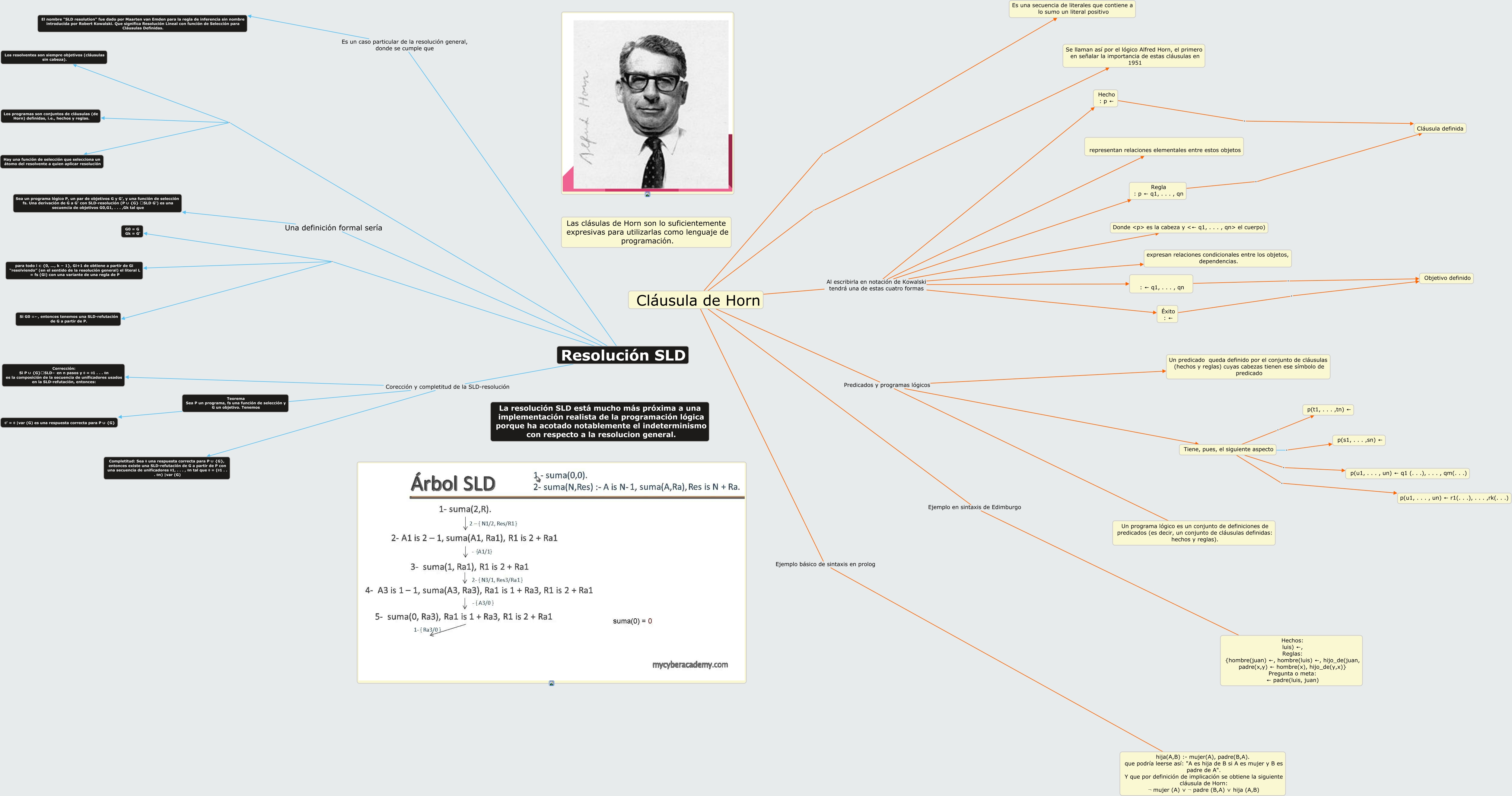Click the image icon below Alfred Horn's photo
The height and width of the screenshot is (796, 1512).
[x=648, y=194]
